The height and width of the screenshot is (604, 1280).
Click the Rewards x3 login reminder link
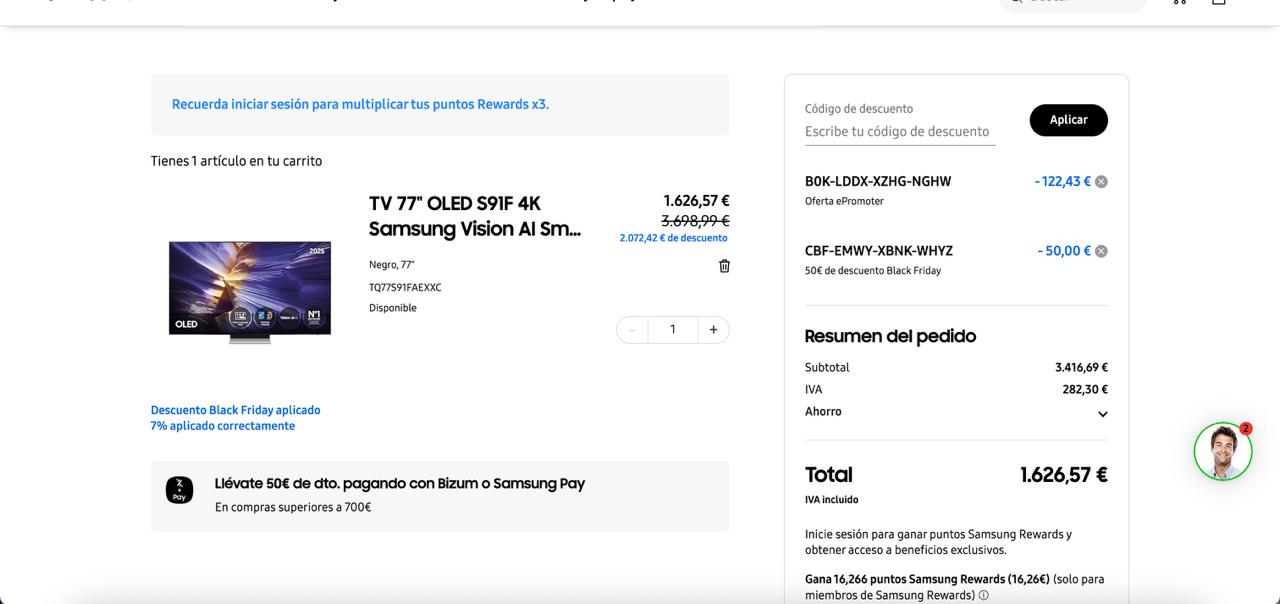click(x=360, y=104)
